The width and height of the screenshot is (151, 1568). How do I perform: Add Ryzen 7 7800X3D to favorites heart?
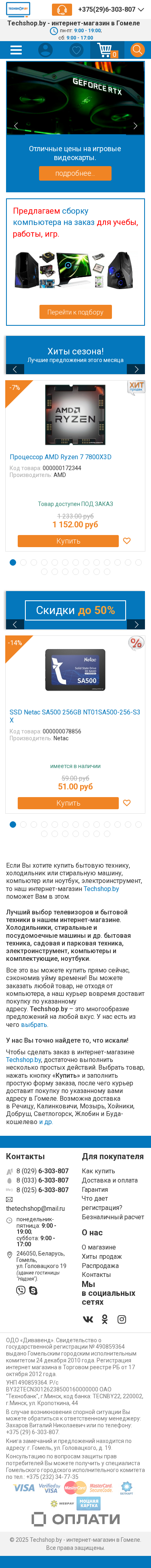pos(127,541)
